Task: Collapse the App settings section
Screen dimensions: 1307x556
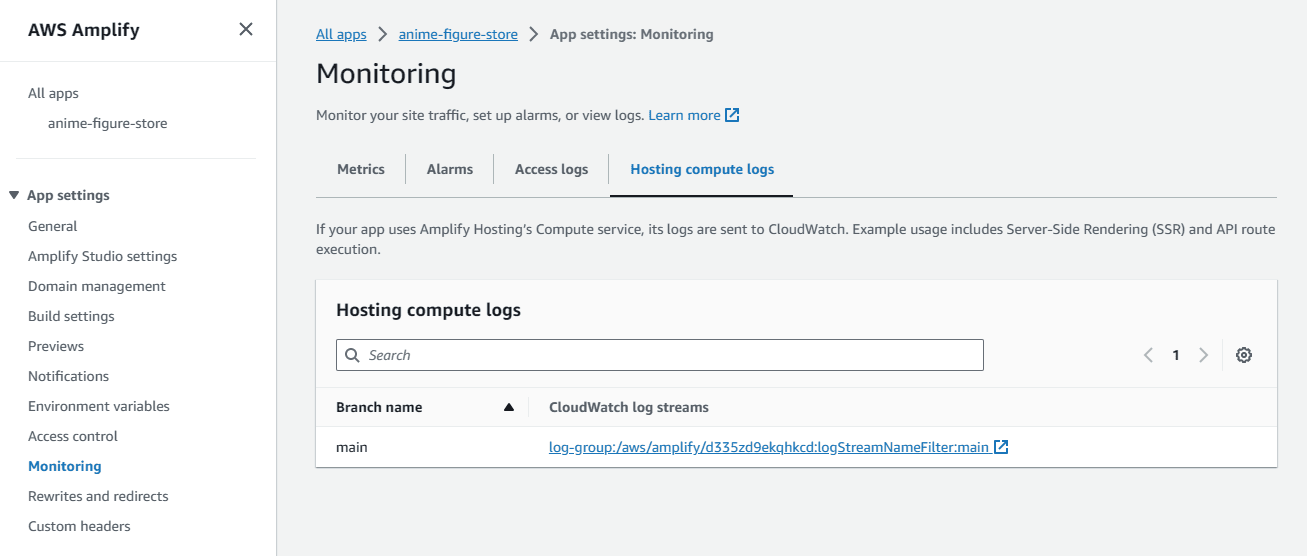Action: click(x=14, y=195)
